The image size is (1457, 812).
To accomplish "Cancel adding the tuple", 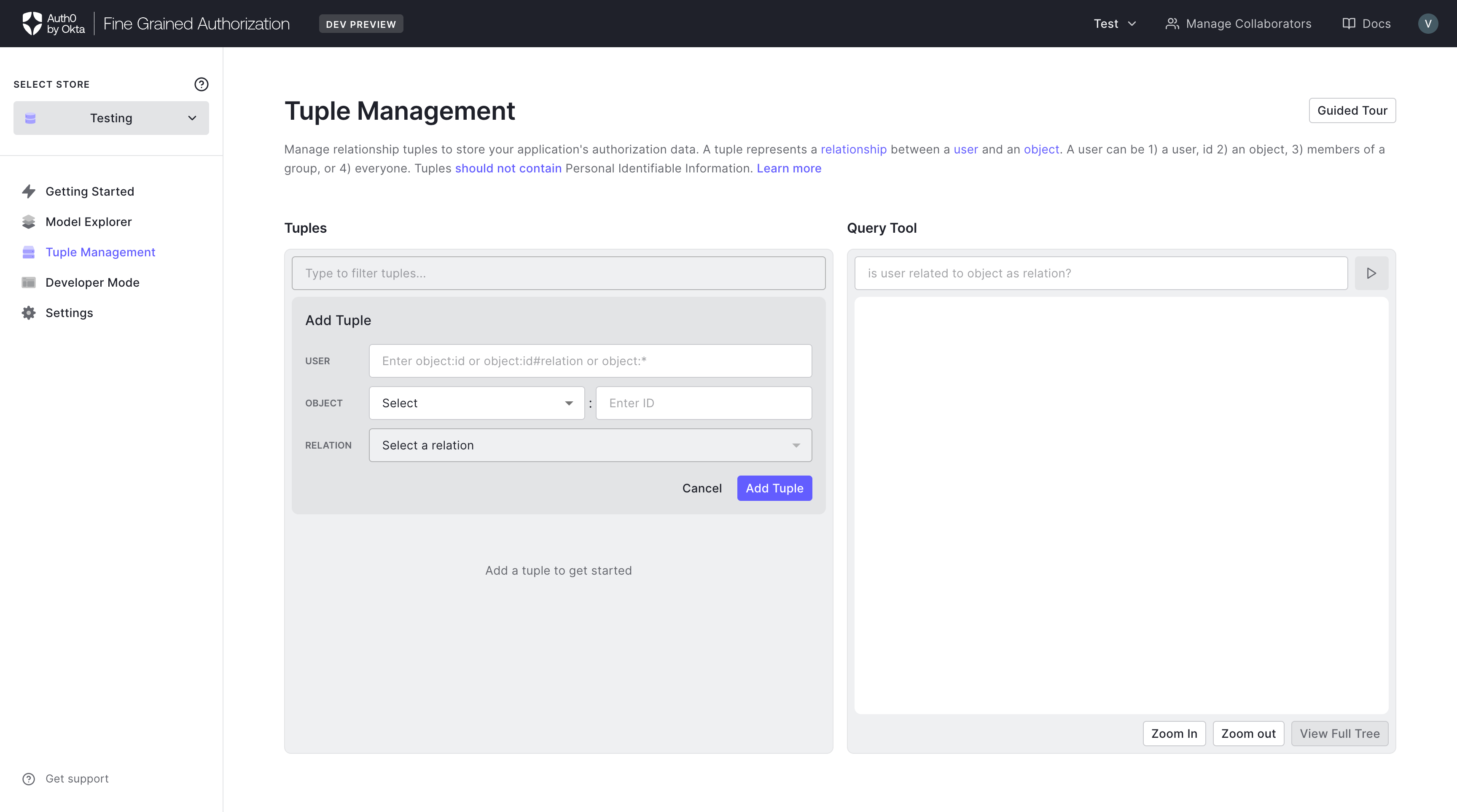I will [x=702, y=488].
